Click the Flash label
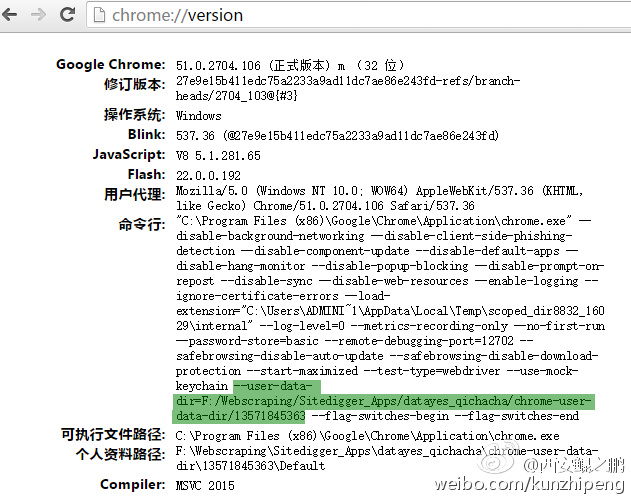Image resolution: width=631 pixels, height=501 pixels. [x=146, y=174]
